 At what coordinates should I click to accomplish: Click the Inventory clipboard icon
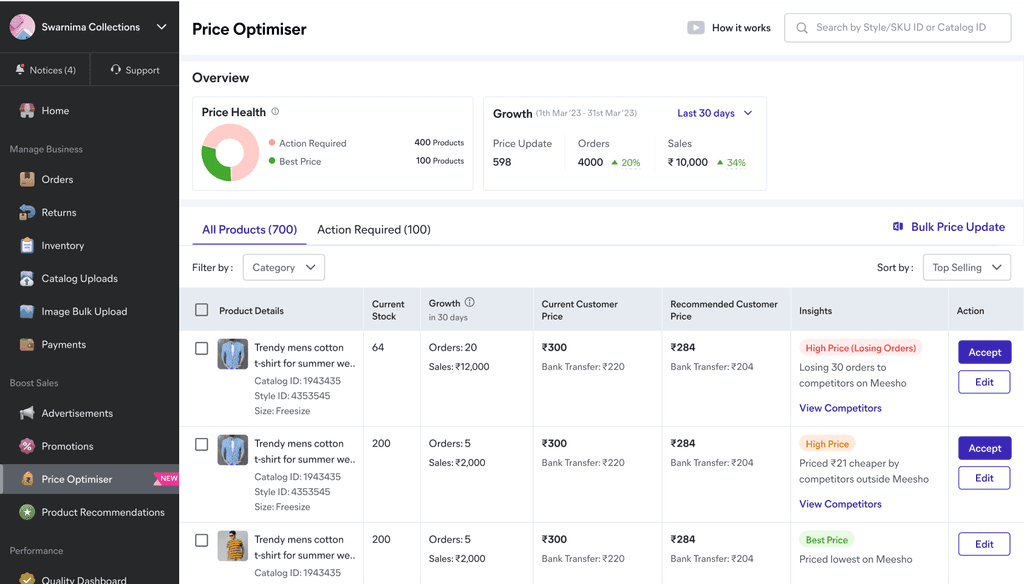tap(27, 246)
